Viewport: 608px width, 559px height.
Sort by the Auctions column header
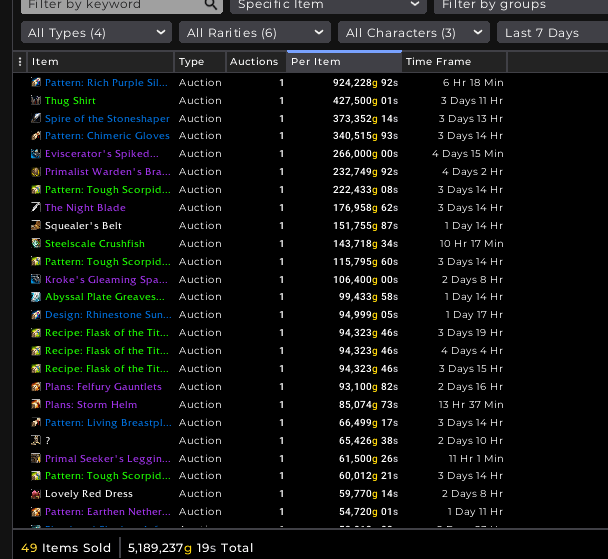(254, 62)
